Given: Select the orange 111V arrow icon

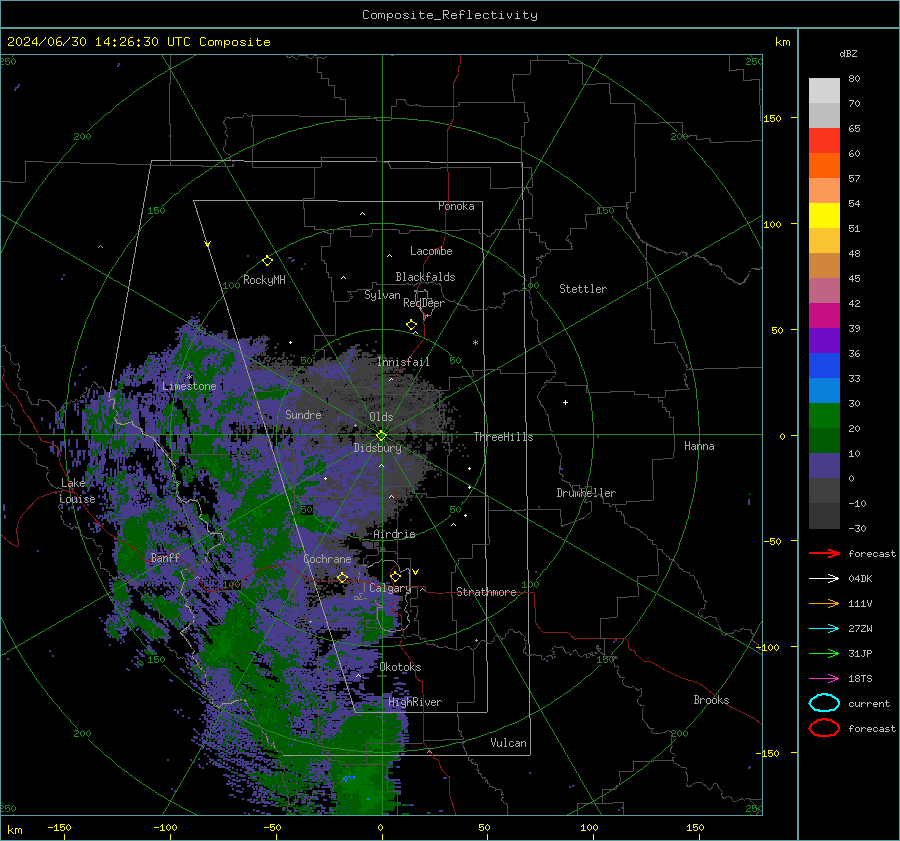Looking at the screenshot, I should point(824,603).
